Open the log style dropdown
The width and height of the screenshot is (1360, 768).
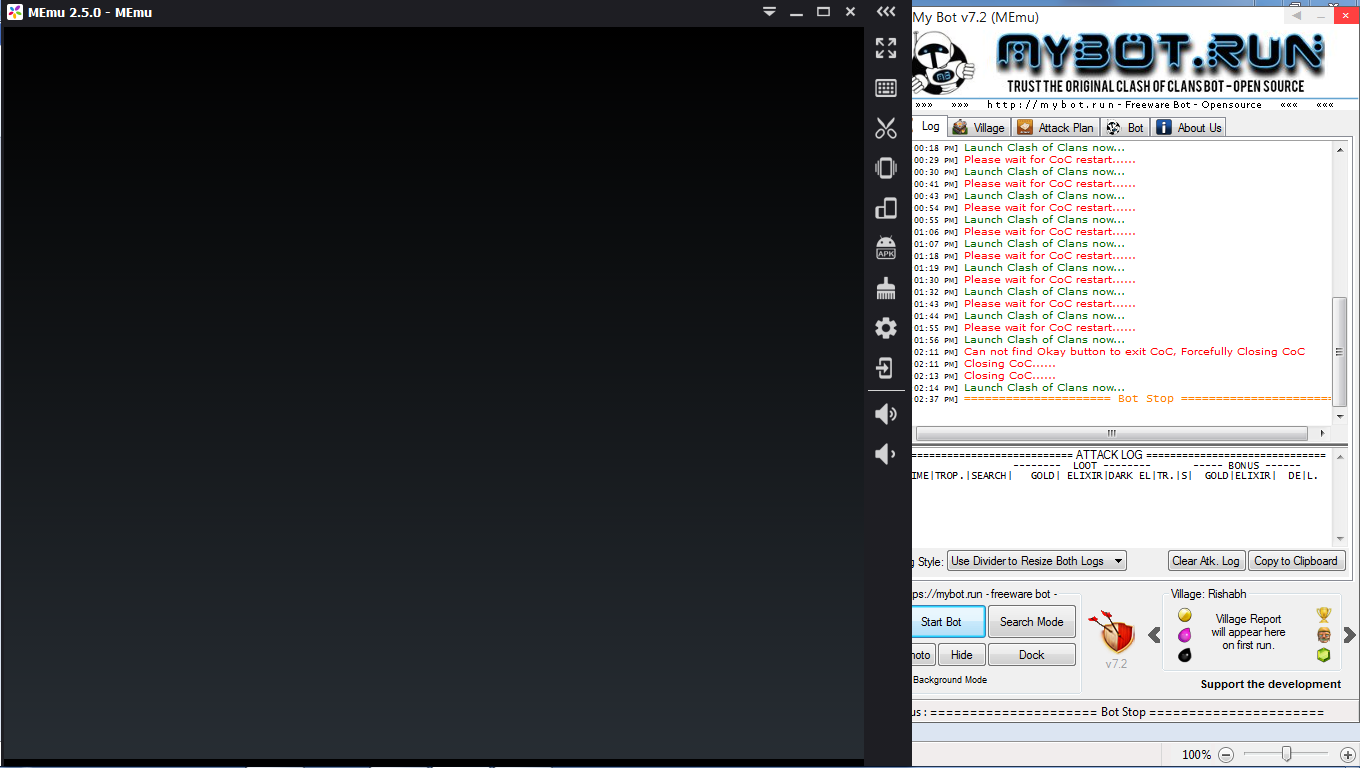click(x=1036, y=561)
